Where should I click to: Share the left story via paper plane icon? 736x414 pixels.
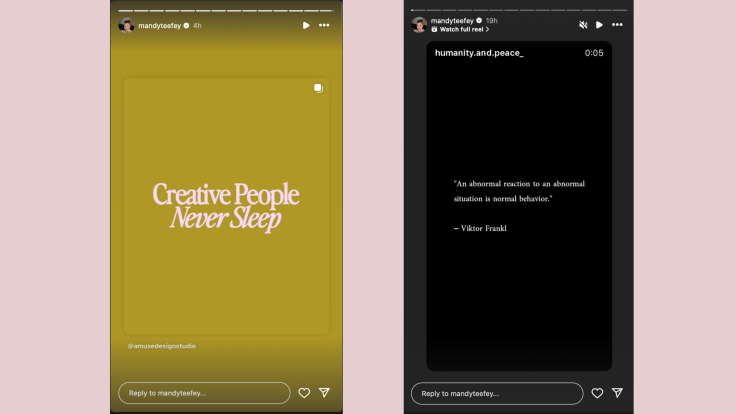tap(324, 392)
